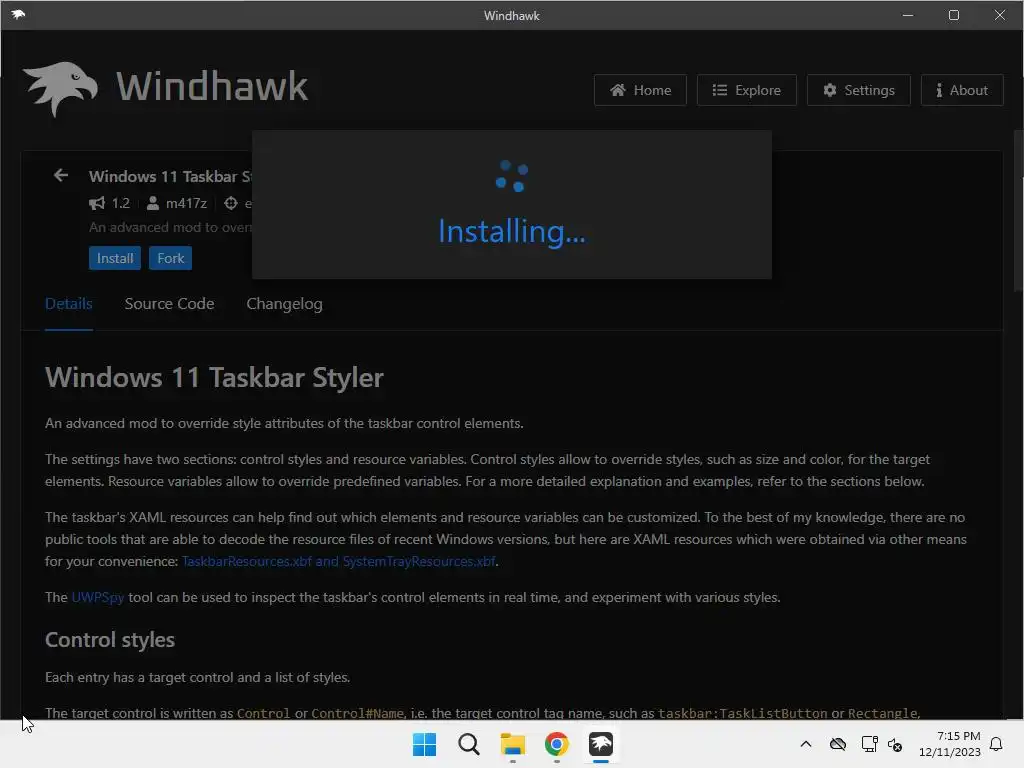Screen dimensions: 1024x768
Task: Click the Windhawk hawk logo
Action: 60,89
